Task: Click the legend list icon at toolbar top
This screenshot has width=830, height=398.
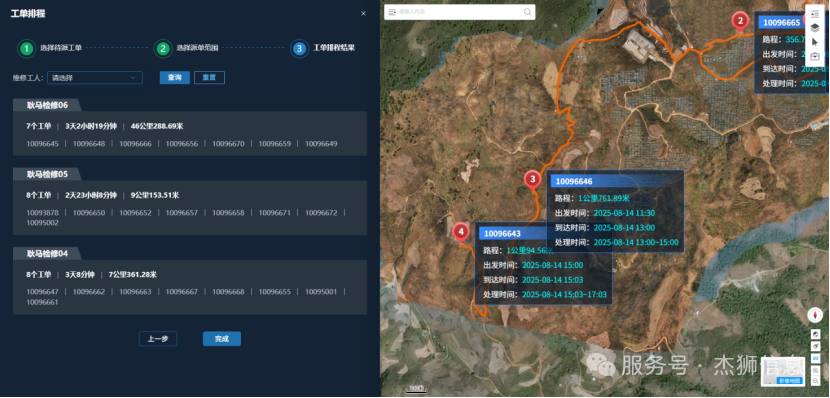Action: coord(815,14)
